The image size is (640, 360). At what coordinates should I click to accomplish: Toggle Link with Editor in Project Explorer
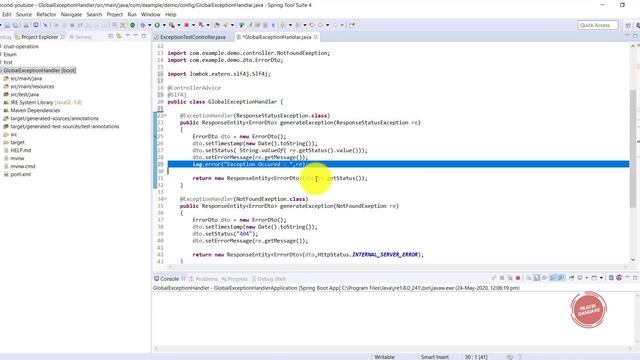point(119,36)
